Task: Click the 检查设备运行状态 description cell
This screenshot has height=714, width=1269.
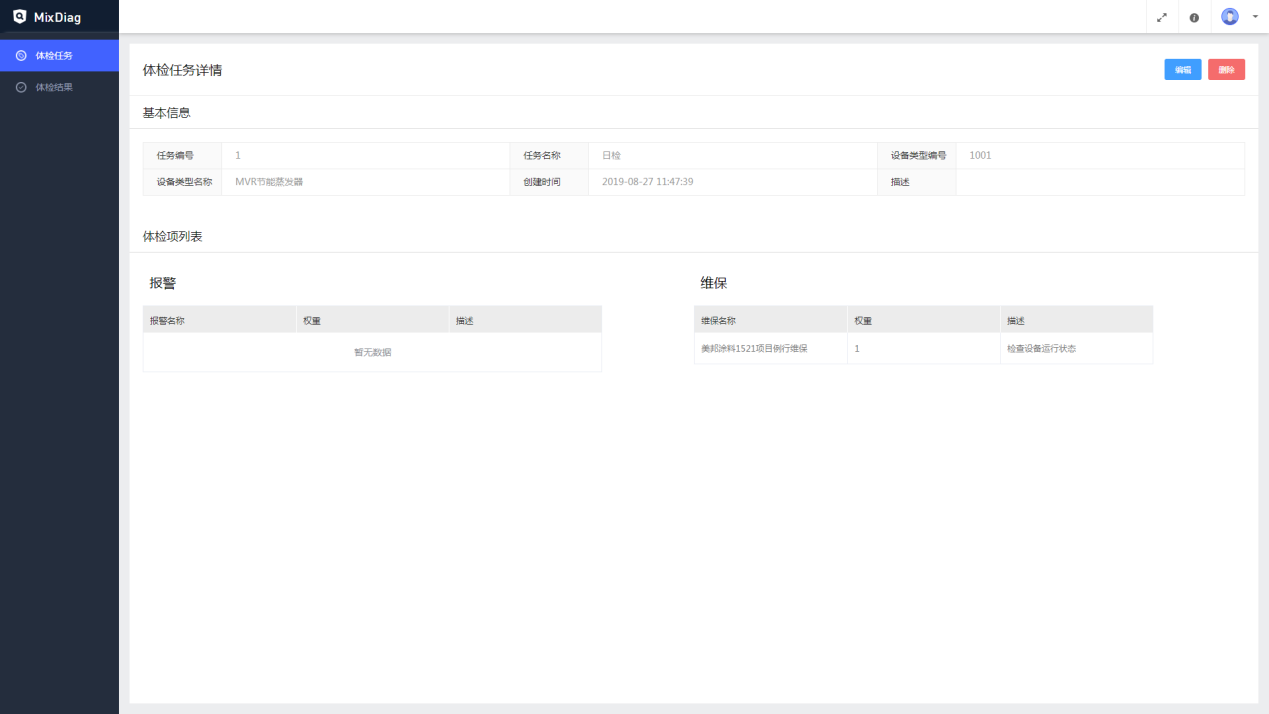Action: pos(1041,349)
